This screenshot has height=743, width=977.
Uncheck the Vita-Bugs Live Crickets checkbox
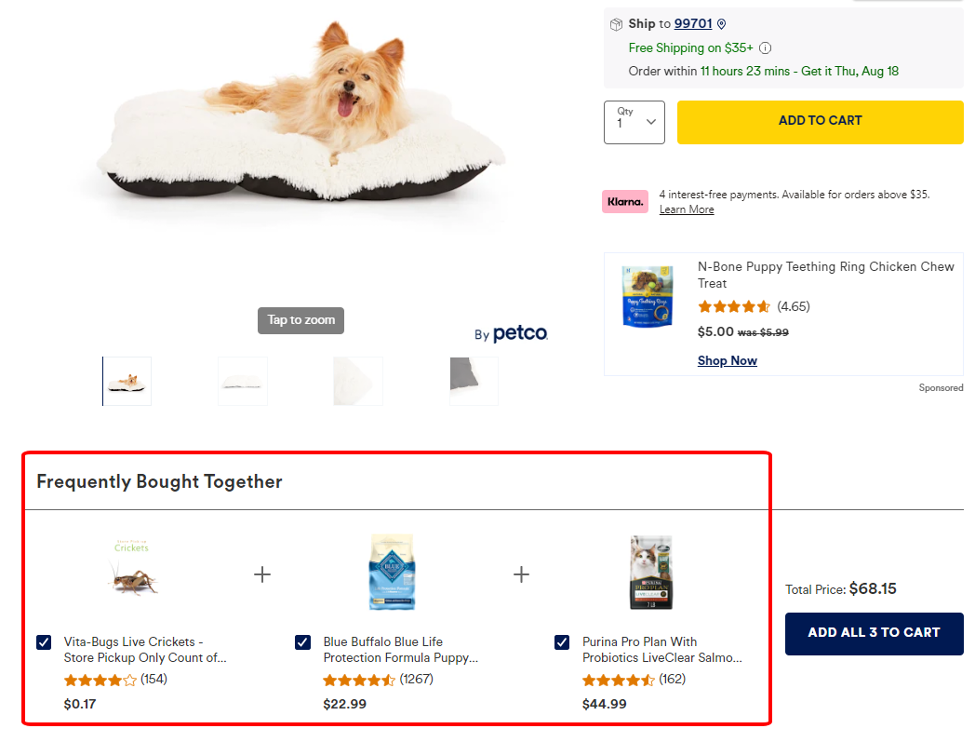(x=44, y=642)
